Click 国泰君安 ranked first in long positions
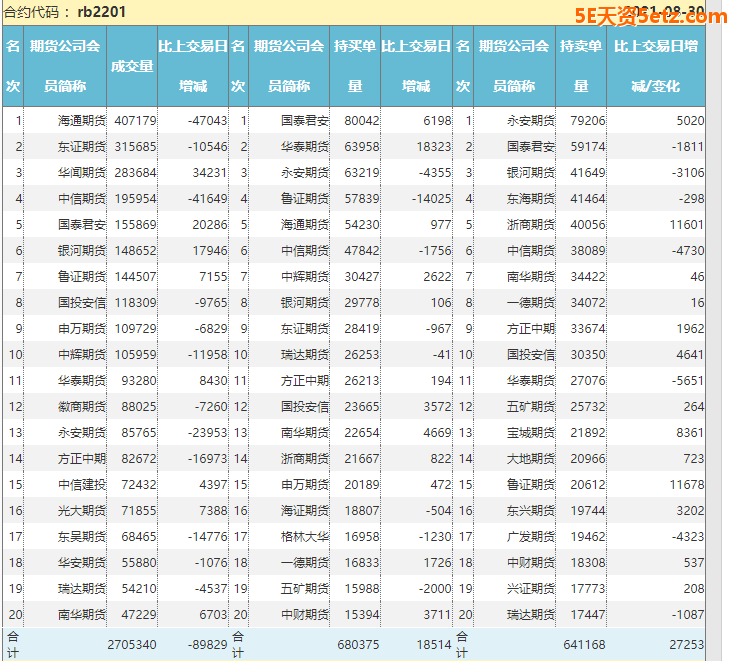This screenshot has width=729, height=661. click(x=305, y=120)
